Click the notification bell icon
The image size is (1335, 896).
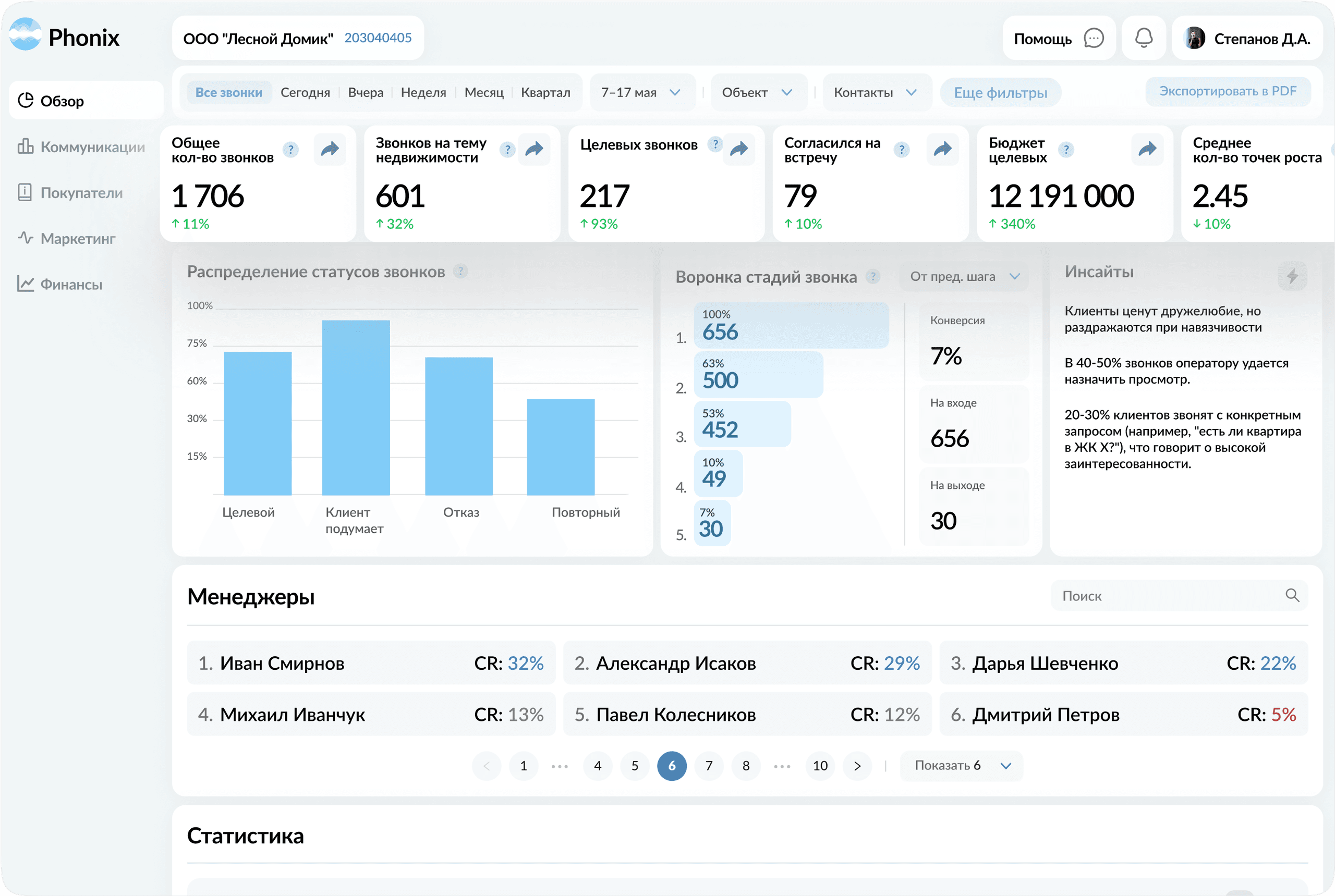click(1144, 38)
